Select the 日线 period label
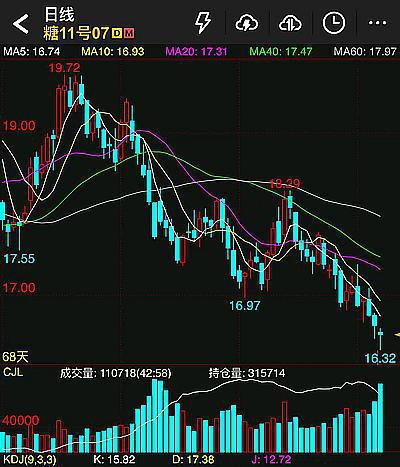 pos(59,15)
